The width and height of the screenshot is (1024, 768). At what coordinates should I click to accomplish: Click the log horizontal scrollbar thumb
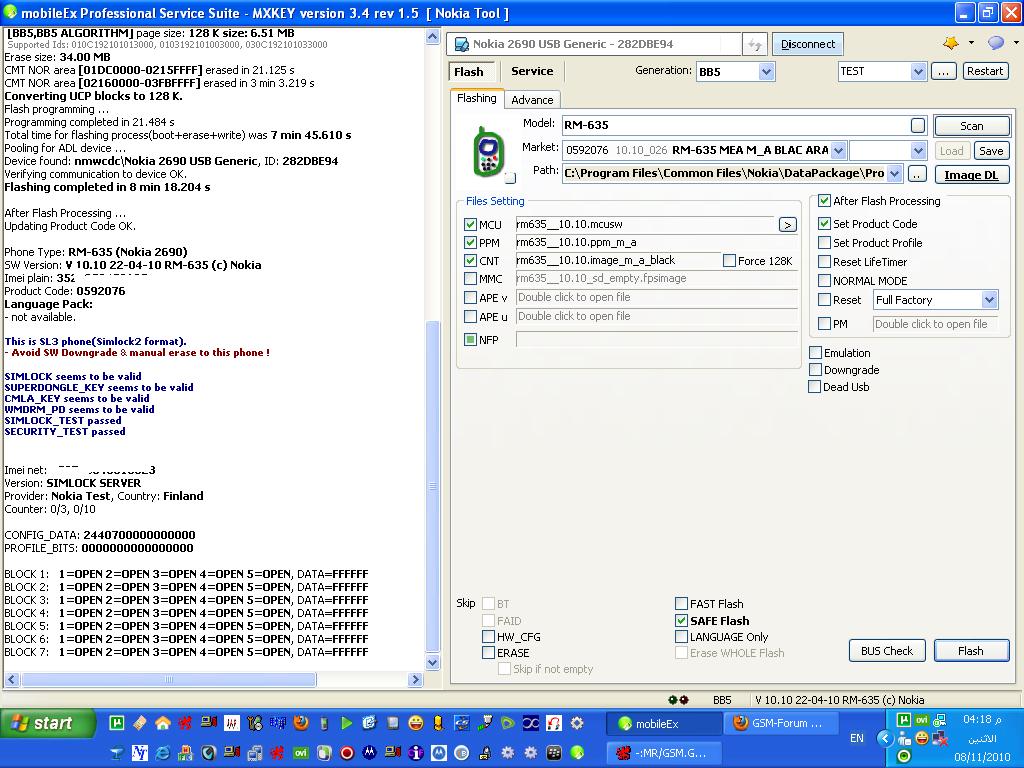(169, 680)
